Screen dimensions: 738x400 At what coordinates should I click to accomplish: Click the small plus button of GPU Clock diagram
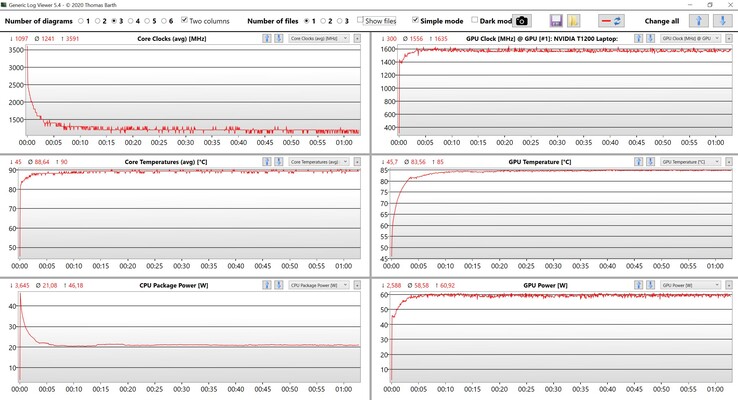point(729,39)
